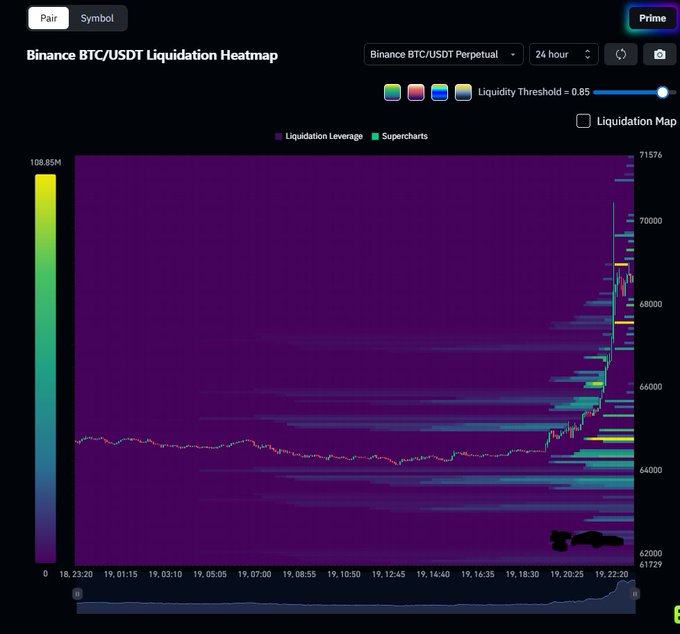Click the 19, 07:00 time label

(x=255, y=574)
